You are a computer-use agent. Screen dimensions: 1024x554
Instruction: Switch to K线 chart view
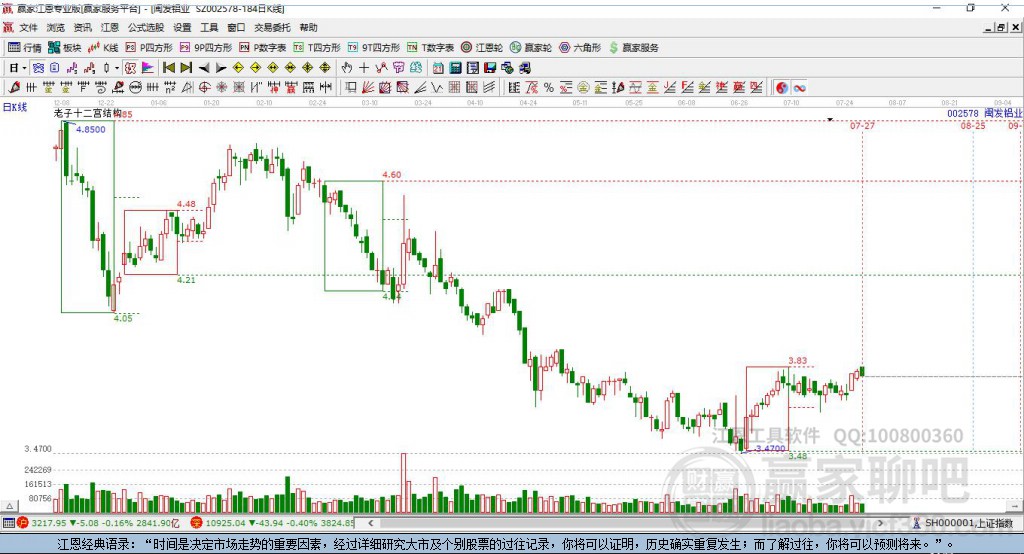pos(103,48)
